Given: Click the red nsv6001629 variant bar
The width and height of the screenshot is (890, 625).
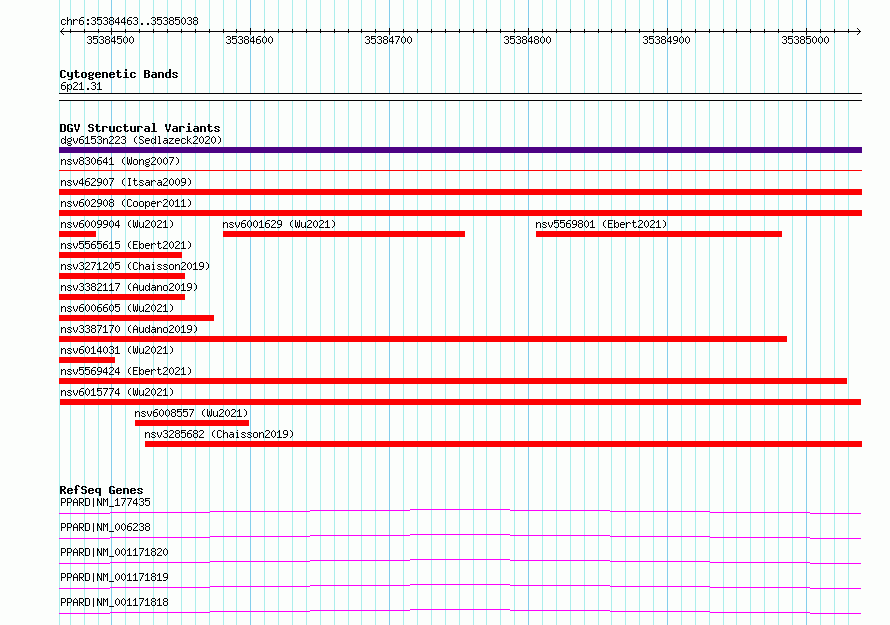Looking at the screenshot, I should [x=344, y=234].
